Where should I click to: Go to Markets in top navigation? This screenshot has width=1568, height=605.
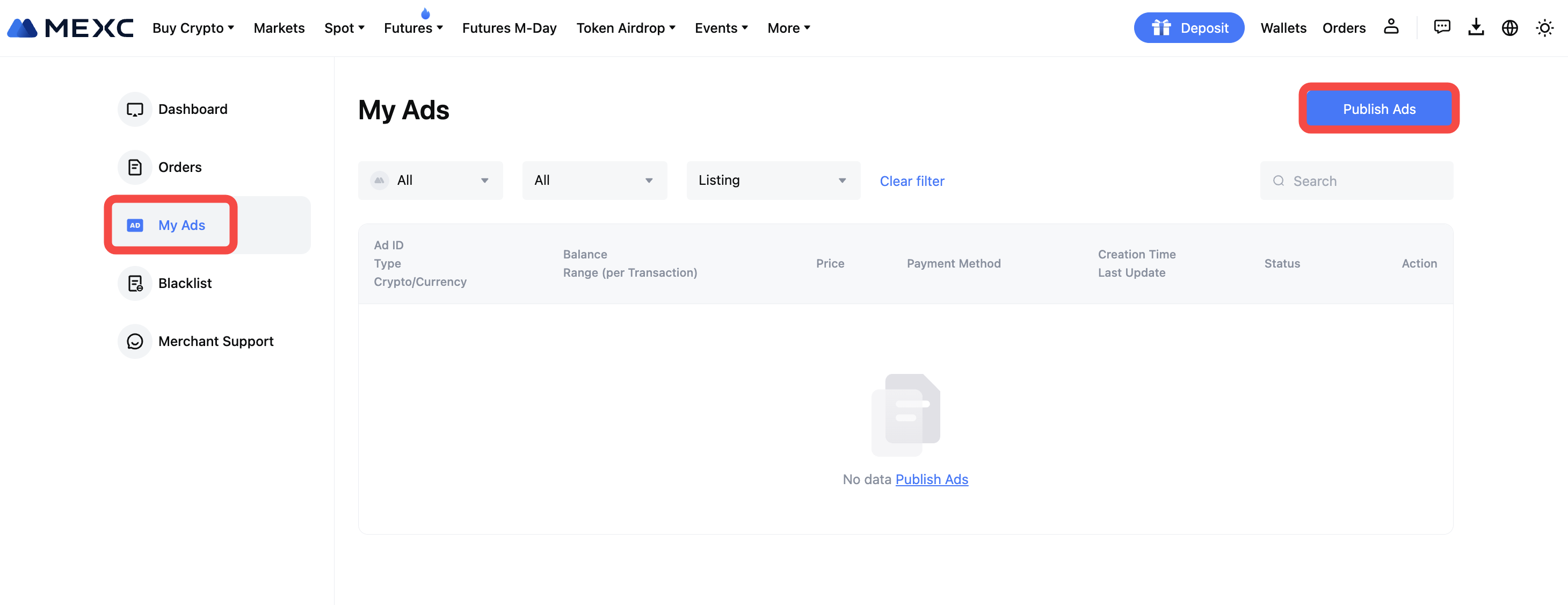pos(279,28)
